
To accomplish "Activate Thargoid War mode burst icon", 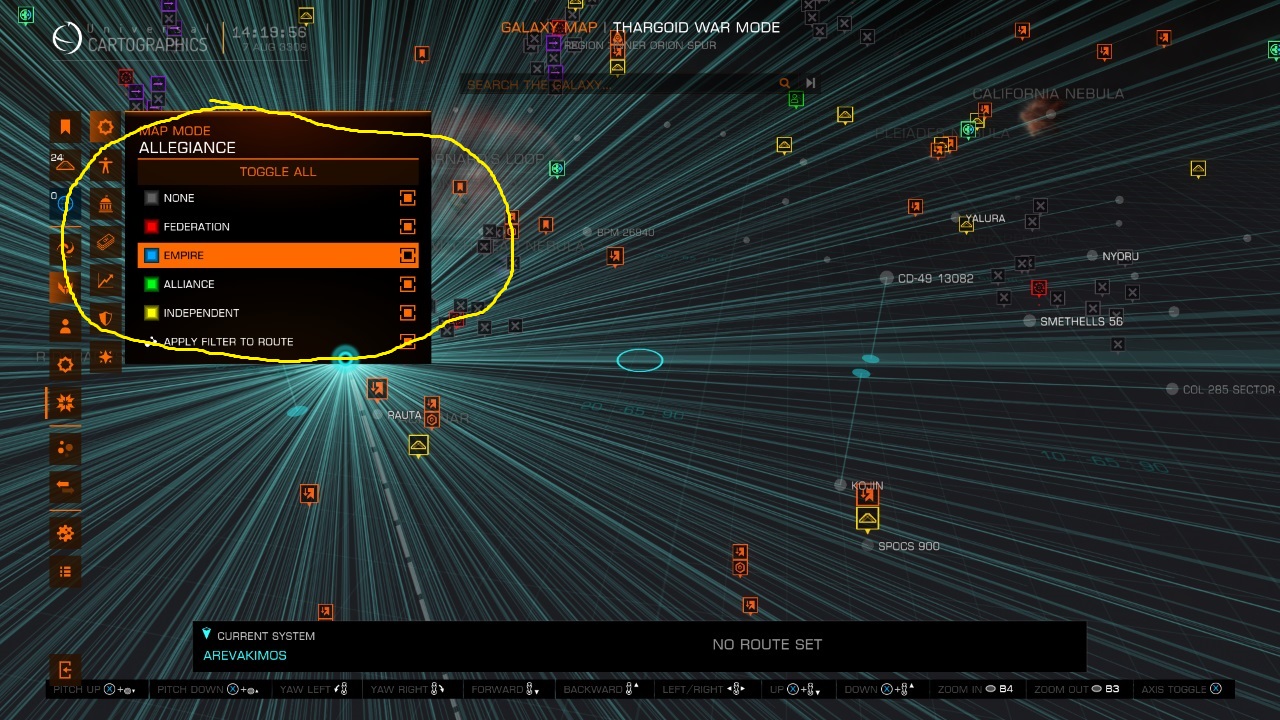I will click(65, 403).
